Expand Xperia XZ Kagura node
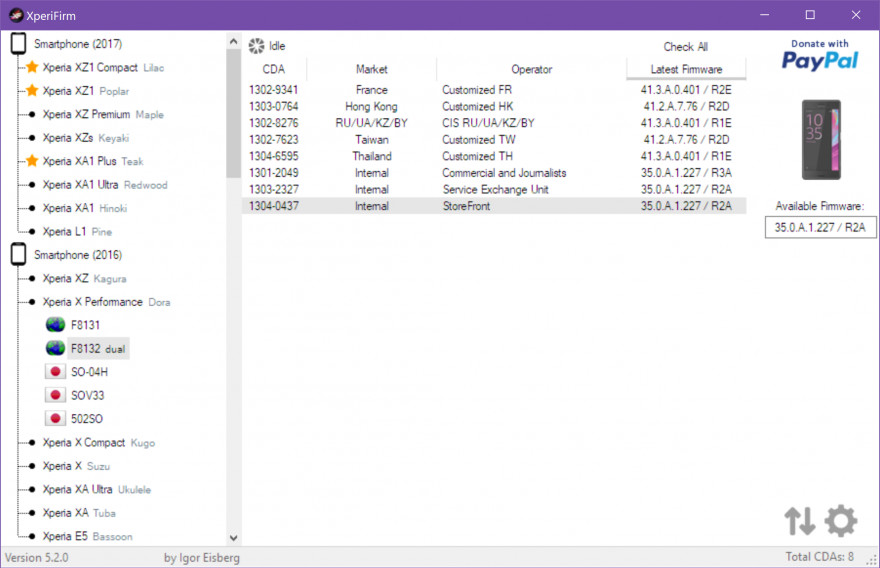 [32, 278]
